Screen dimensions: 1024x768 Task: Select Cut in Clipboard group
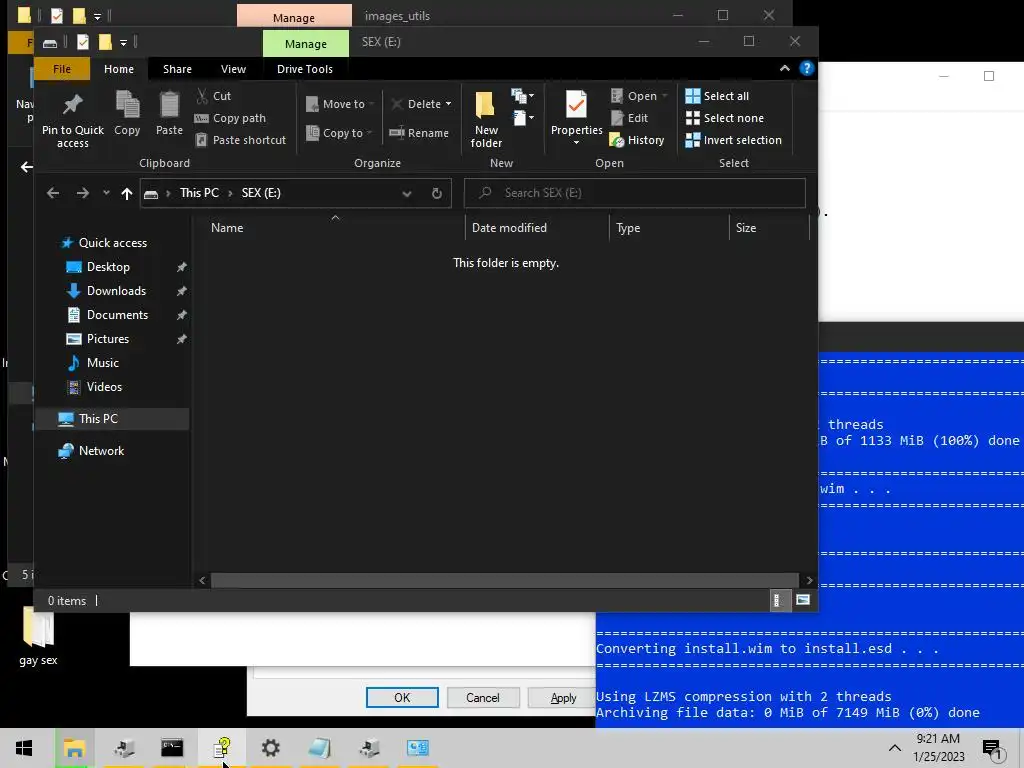(214, 96)
